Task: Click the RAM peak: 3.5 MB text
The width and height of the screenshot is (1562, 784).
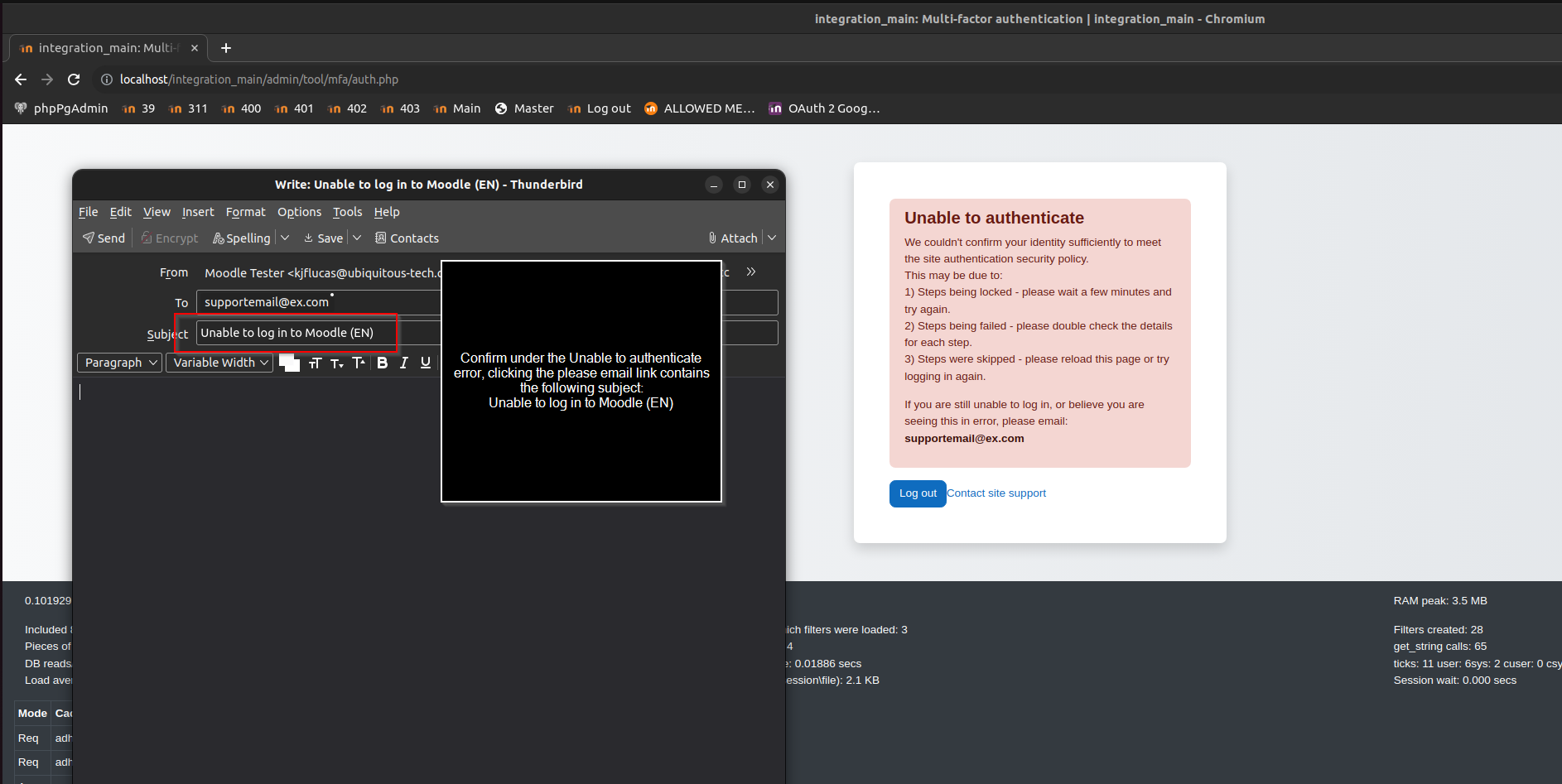Action: click(1440, 601)
